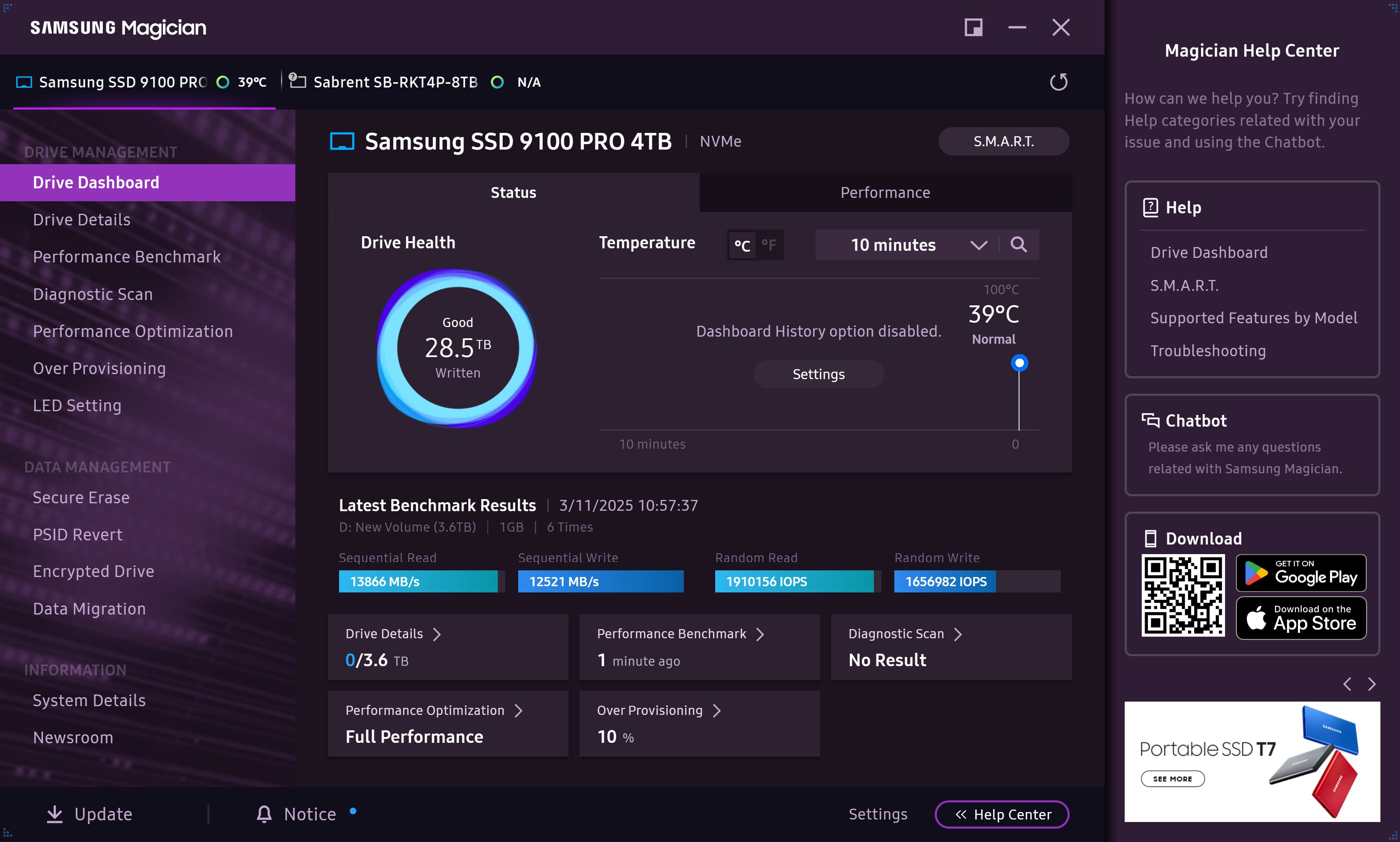The width and height of the screenshot is (1400, 842).
Task: Switch to the Performance tab
Action: (885, 193)
